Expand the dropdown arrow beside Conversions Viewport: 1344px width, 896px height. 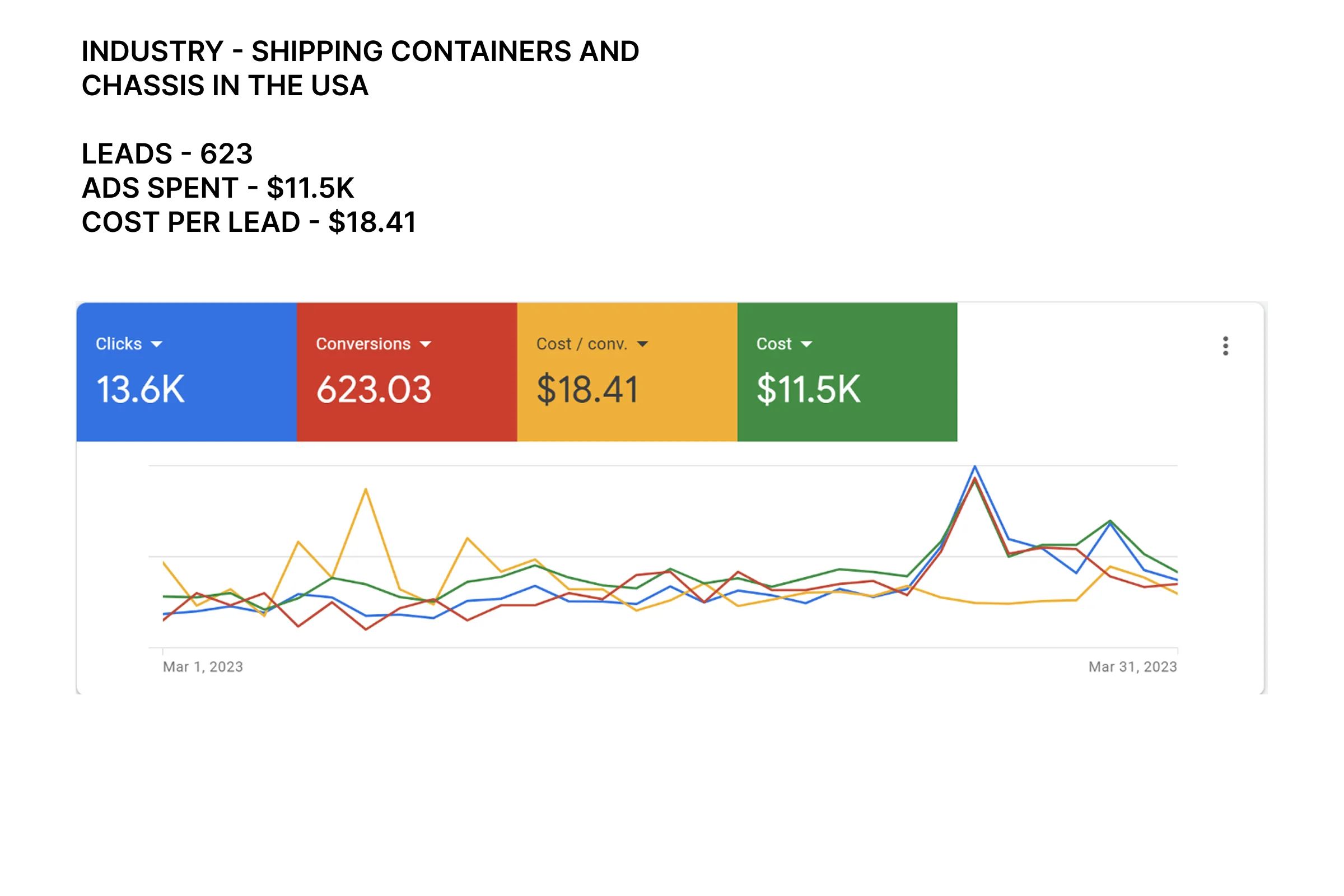(x=425, y=344)
